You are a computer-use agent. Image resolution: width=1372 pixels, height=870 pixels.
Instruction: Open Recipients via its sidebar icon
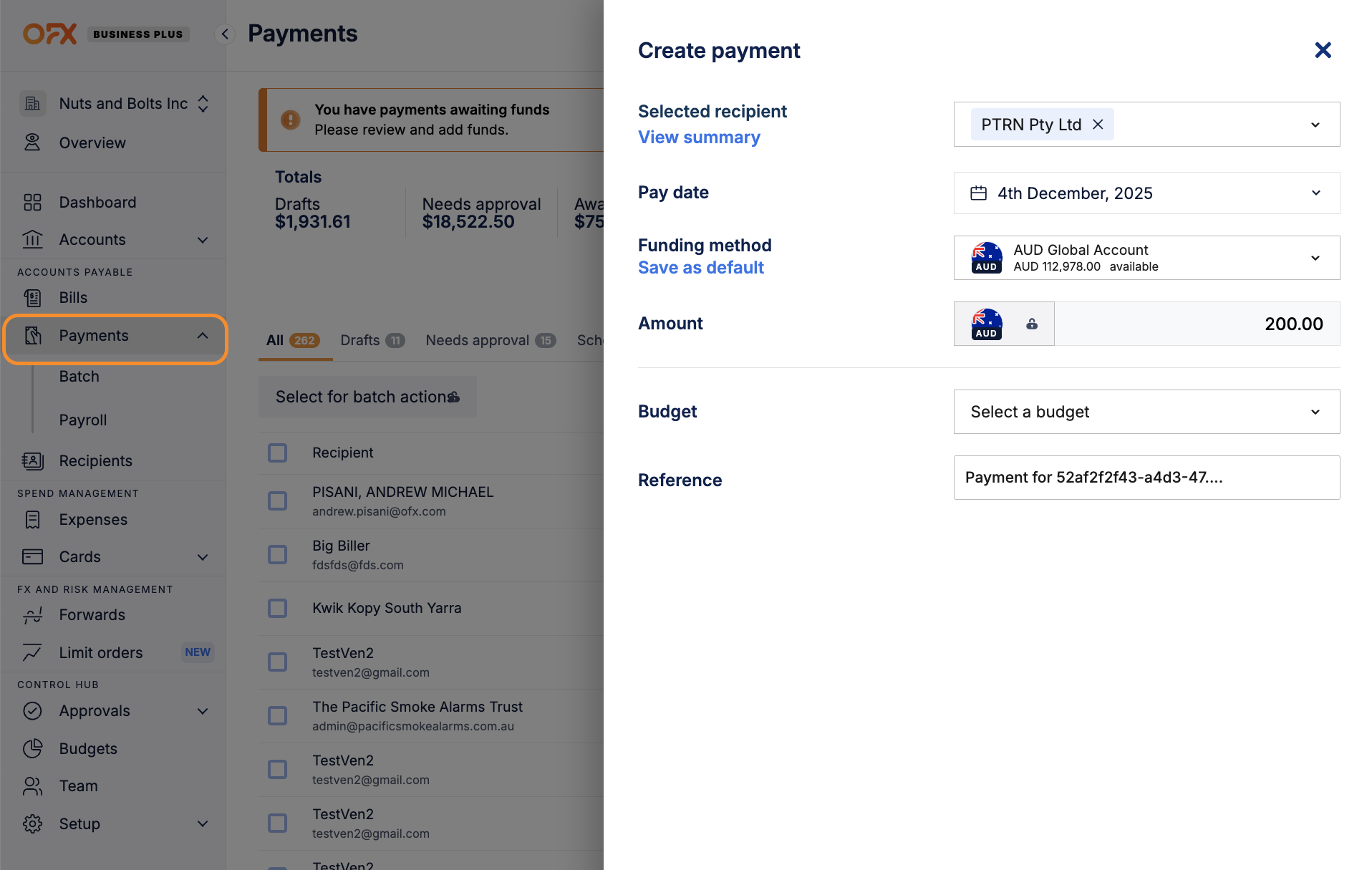click(x=32, y=461)
